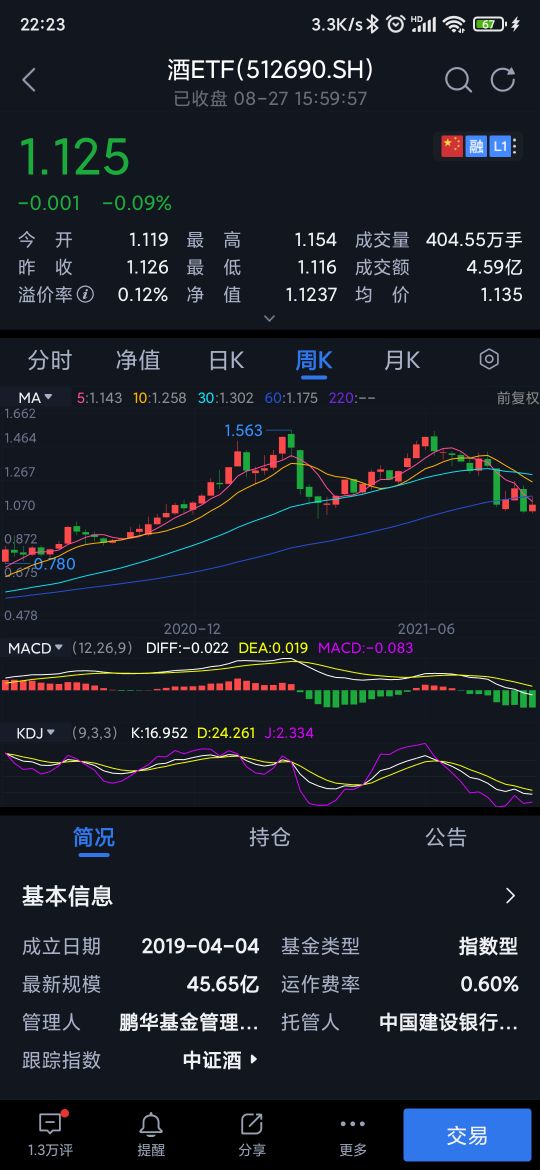Tap the 成交量 404.55万手 value
The image size is (540, 1170).
[474, 240]
